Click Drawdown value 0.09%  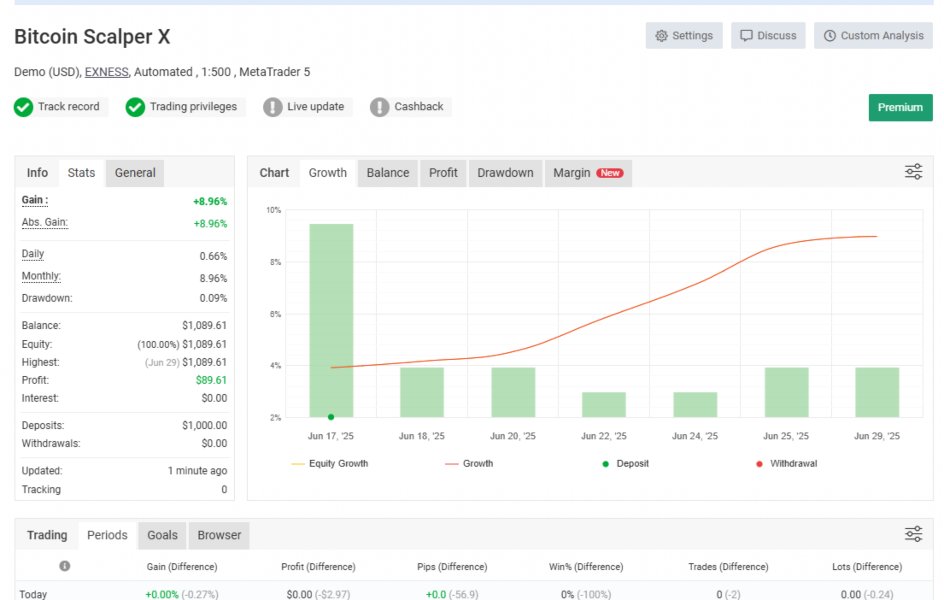[213, 298]
